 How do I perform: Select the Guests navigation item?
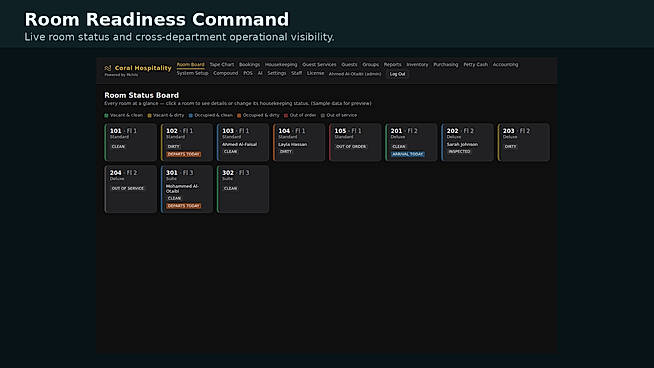(x=349, y=65)
